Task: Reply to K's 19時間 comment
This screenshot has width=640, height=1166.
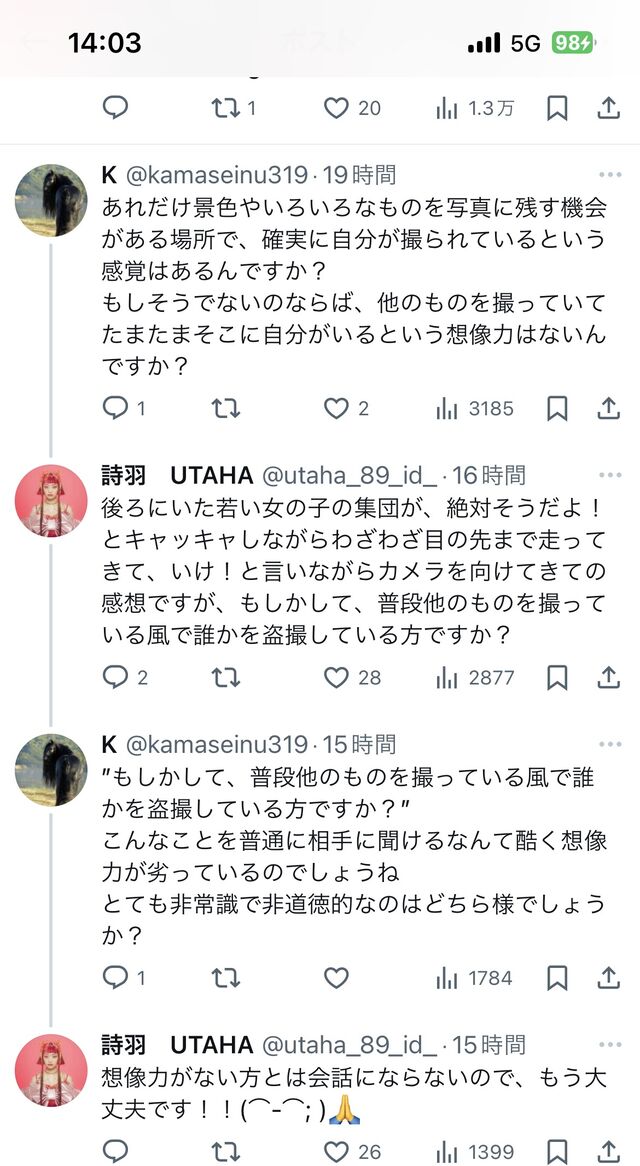Action: [x=116, y=408]
